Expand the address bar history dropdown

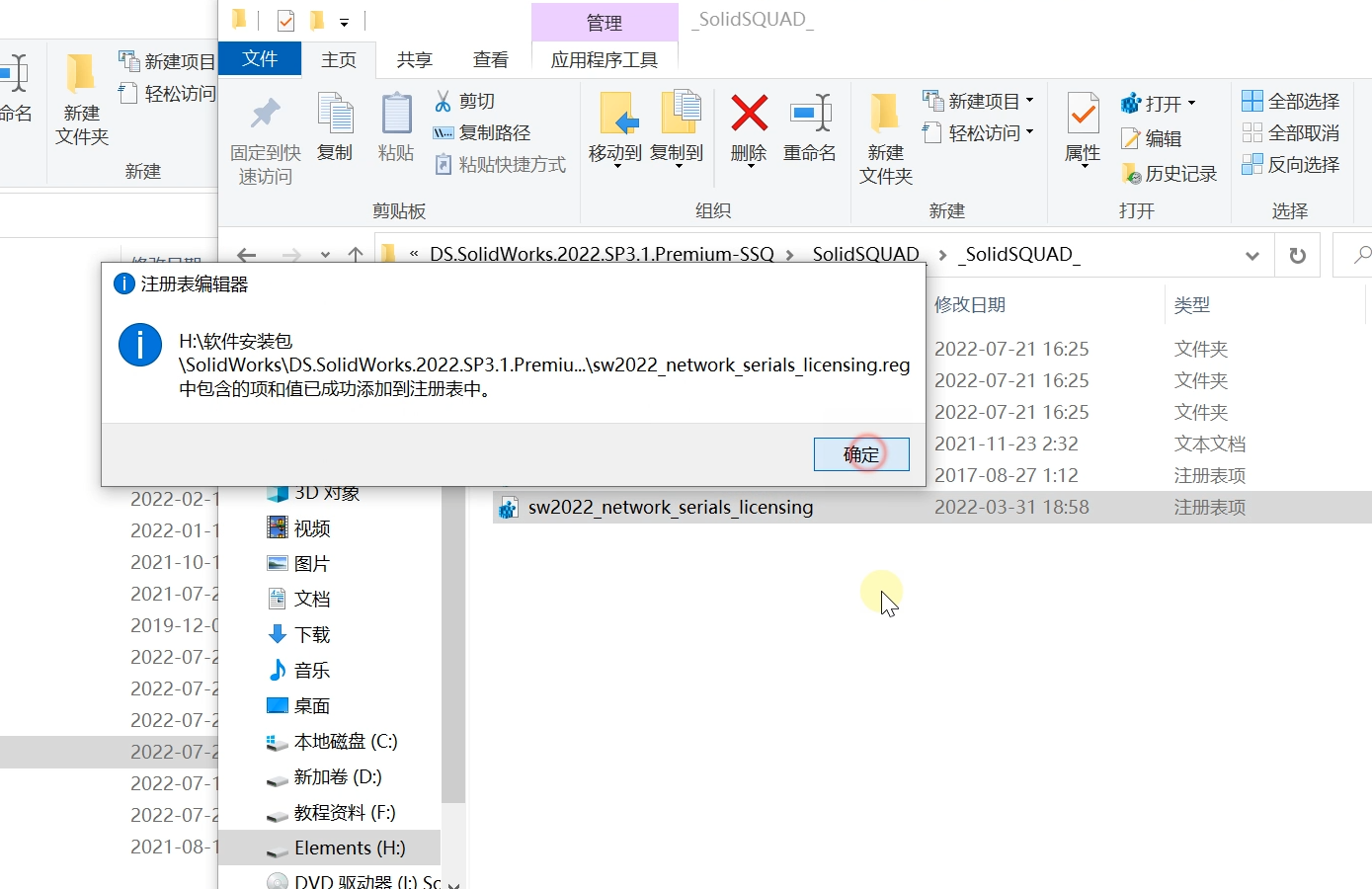click(x=1252, y=256)
